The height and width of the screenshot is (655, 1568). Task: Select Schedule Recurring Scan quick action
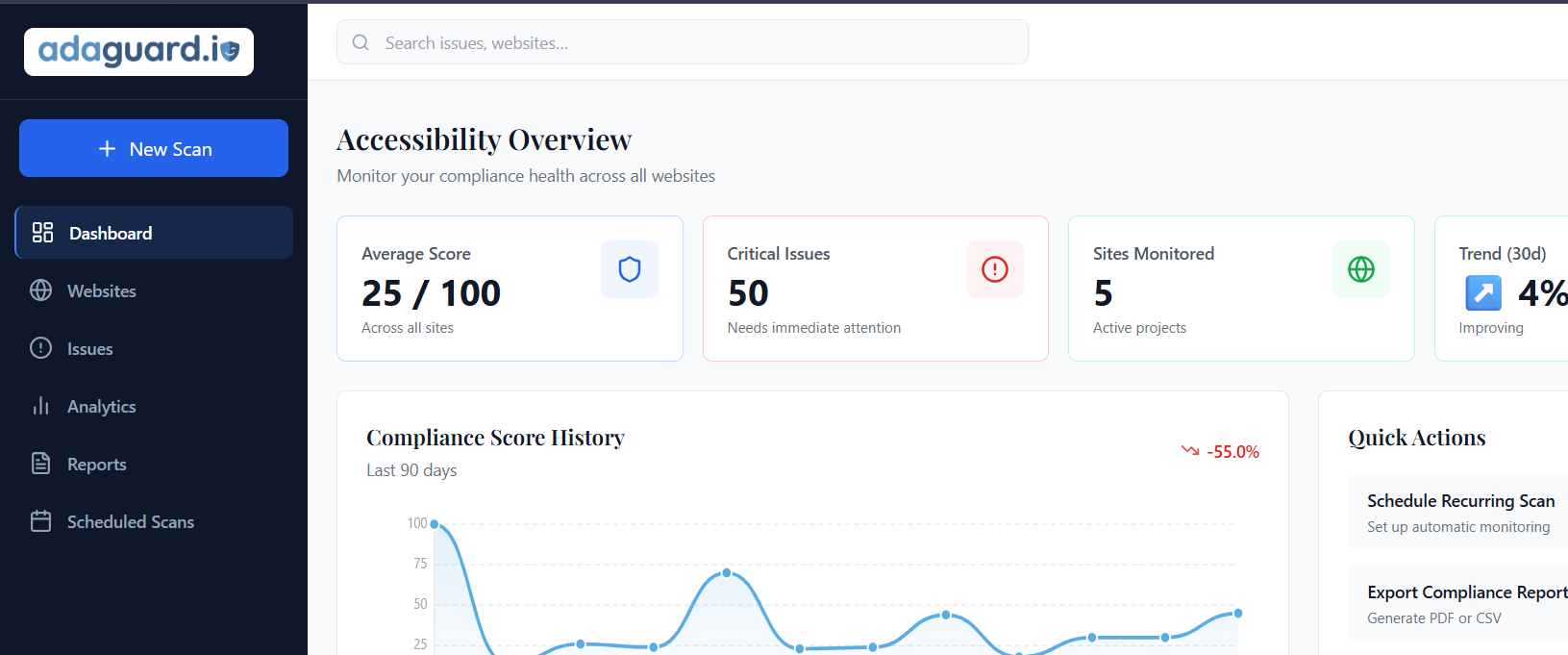point(1458,513)
